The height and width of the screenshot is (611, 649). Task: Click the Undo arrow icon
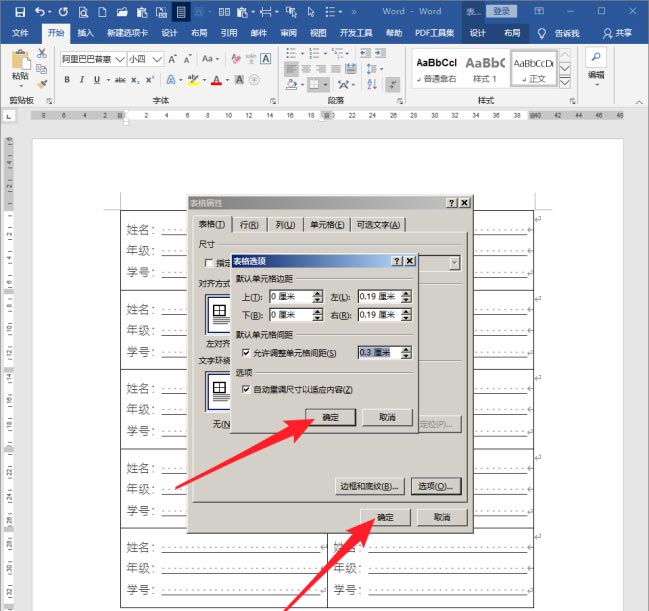click(40, 11)
